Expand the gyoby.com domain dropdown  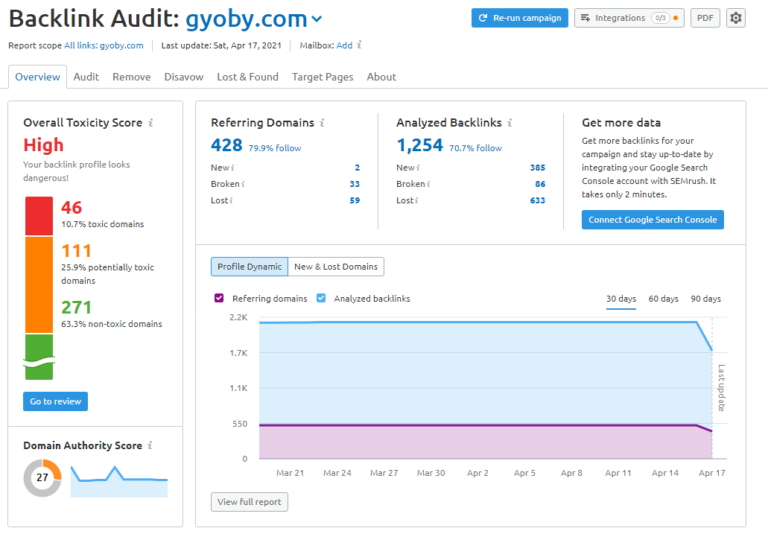[x=317, y=19]
